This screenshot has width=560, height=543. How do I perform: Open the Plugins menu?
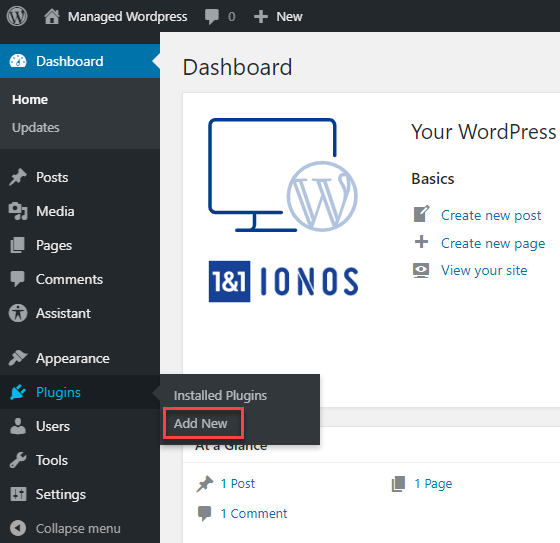[58, 392]
